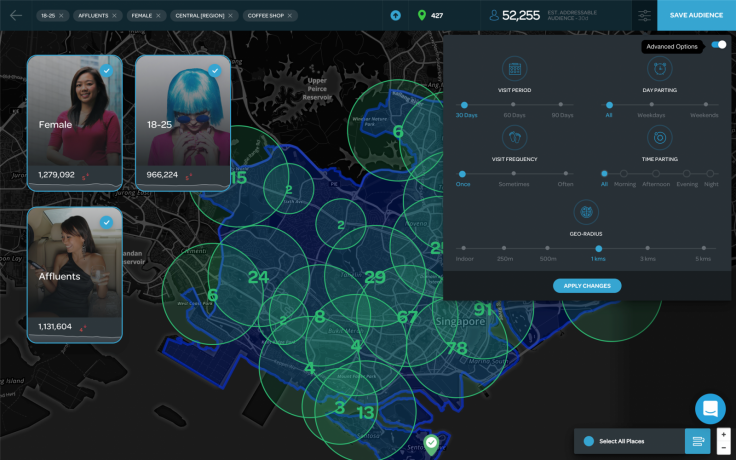Select All in Time Parting
This screenshot has height=460, width=736.
click(x=604, y=174)
